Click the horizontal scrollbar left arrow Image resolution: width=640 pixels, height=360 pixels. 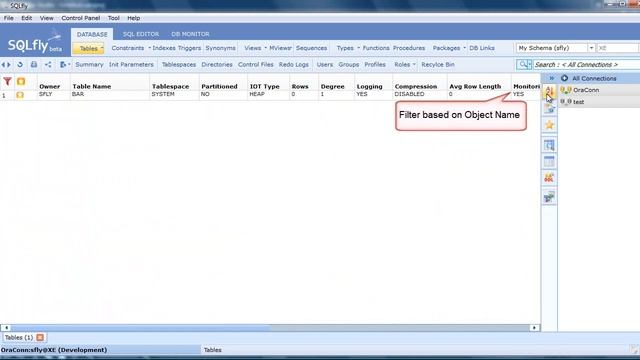[x=7, y=328]
